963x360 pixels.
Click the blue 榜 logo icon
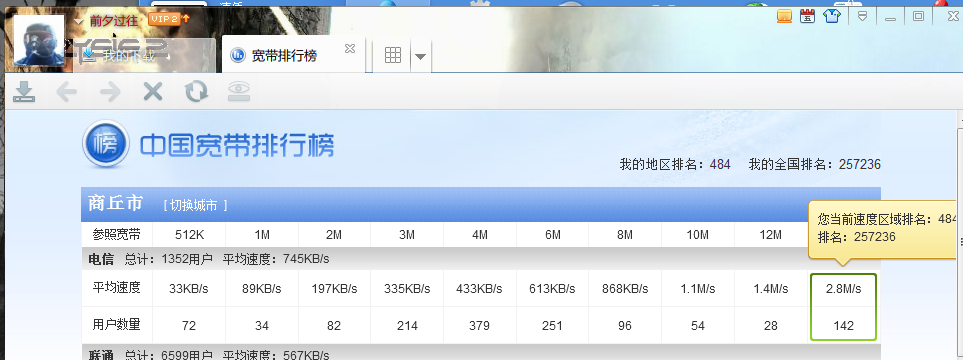tap(106, 144)
